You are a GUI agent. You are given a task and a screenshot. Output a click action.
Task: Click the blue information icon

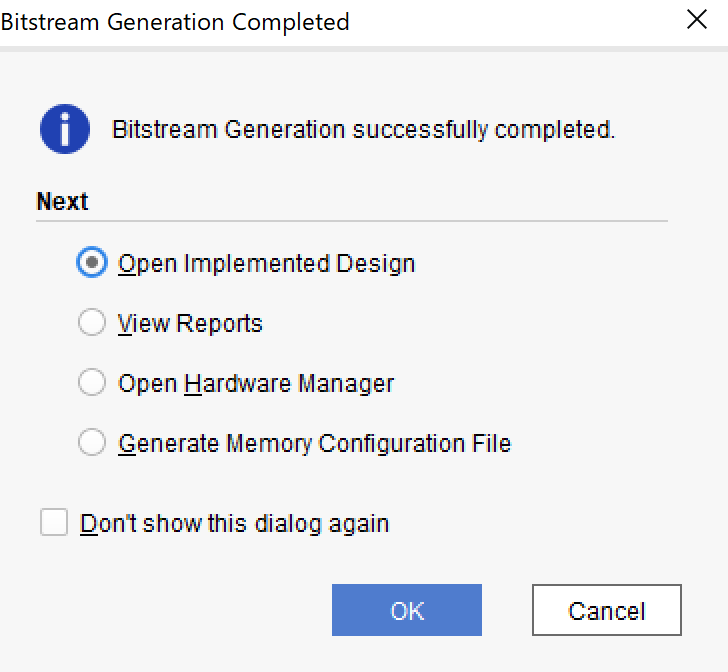click(x=65, y=129)
